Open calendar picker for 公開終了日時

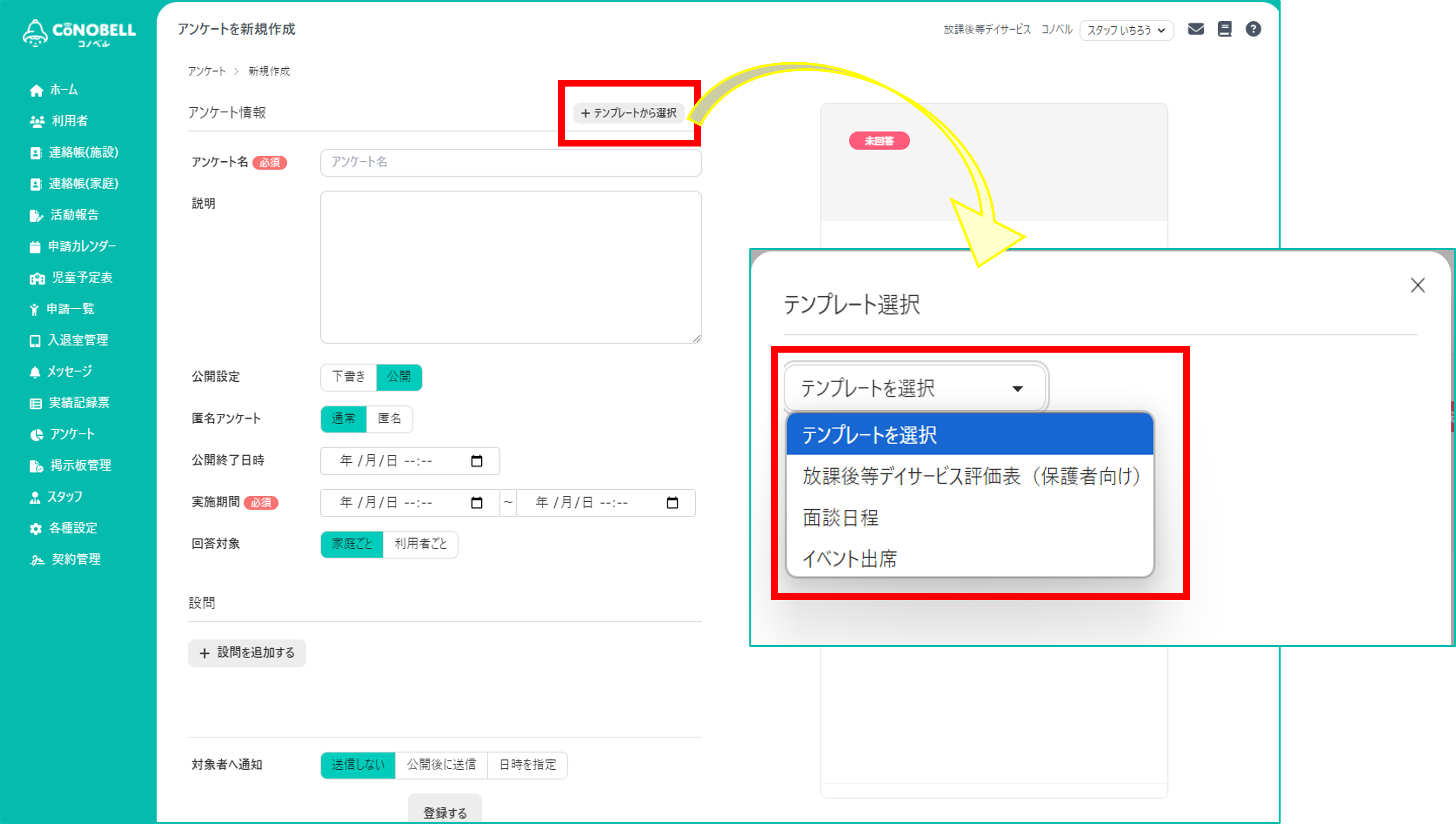click(x=476, y=461)
